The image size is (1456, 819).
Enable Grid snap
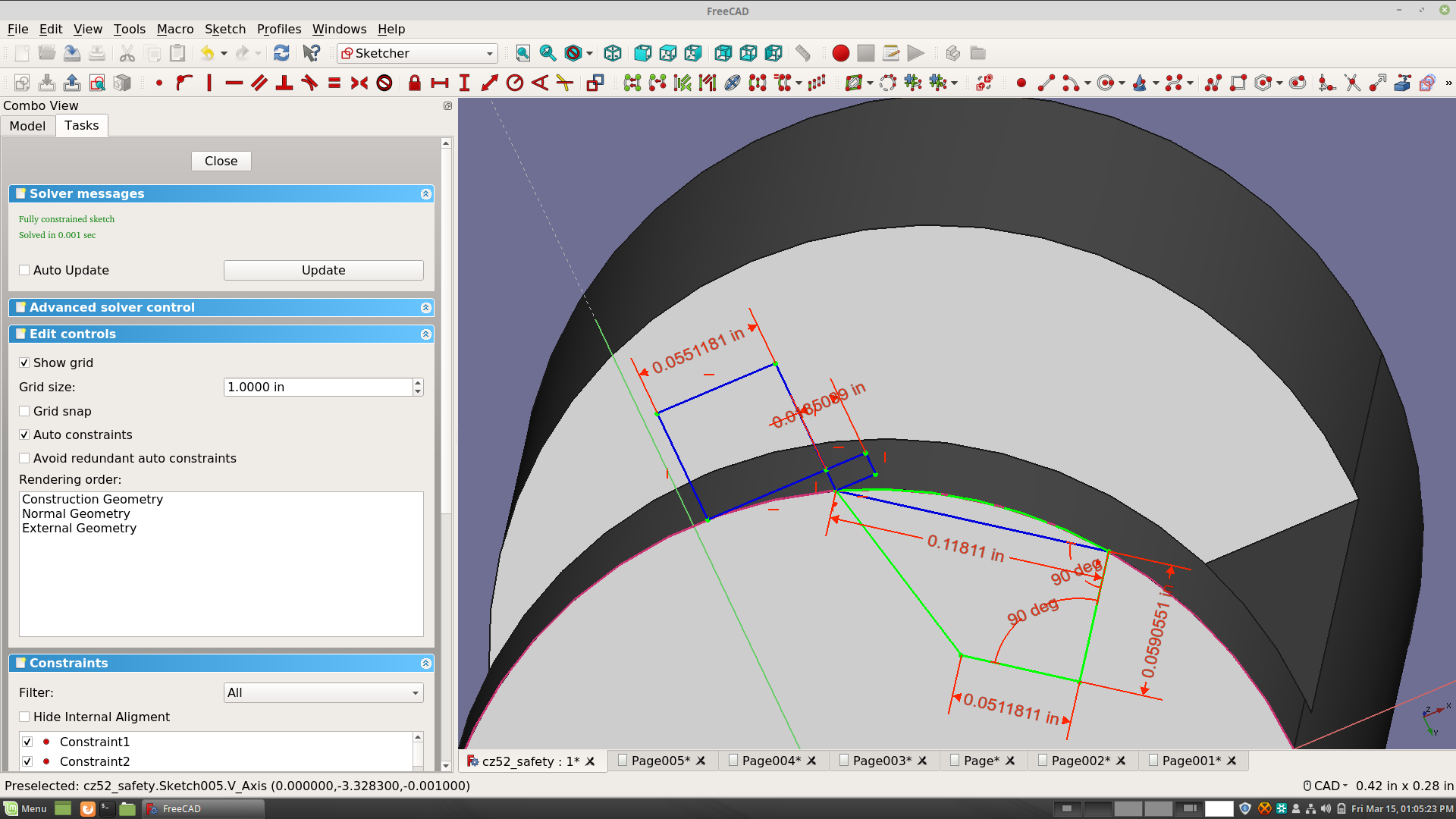click(24, 411)
